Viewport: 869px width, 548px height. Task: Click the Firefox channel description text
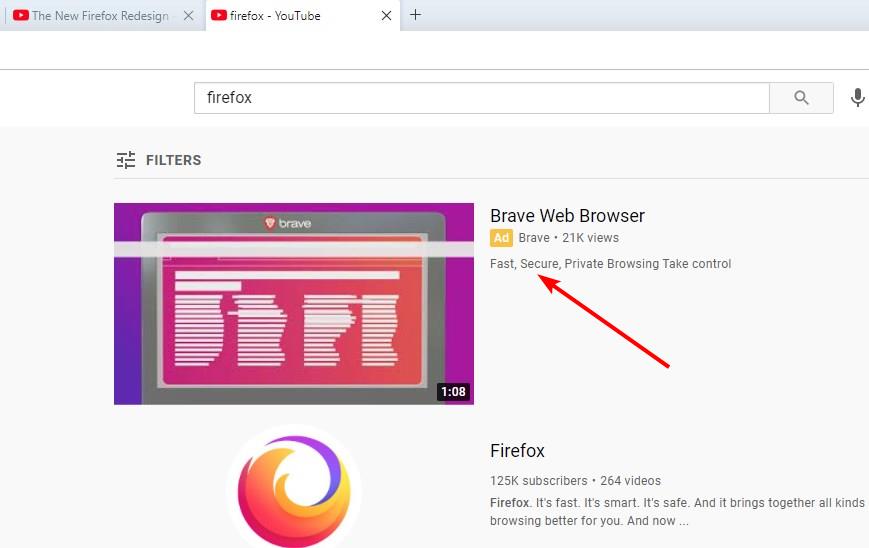pos(678,511)
